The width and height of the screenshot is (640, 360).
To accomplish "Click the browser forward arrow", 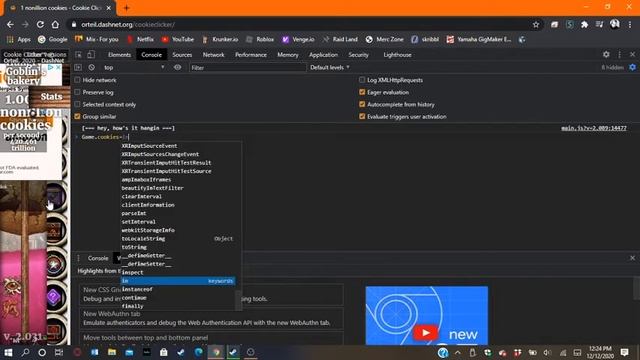I will coord(25,24).
